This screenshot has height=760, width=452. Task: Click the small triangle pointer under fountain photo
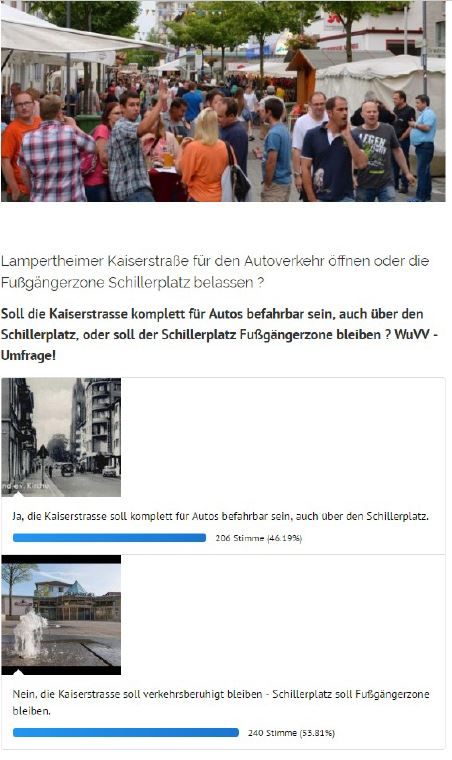click(18, 672)
